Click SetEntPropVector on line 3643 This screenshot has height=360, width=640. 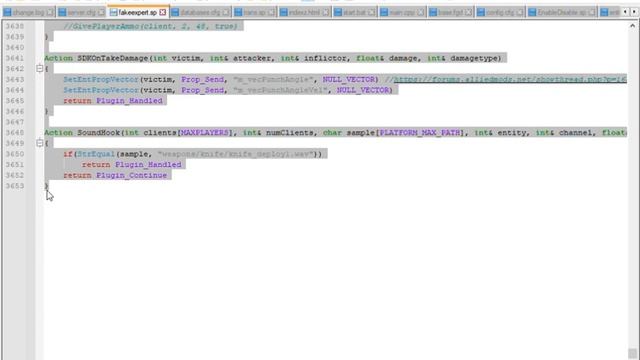(x=101, y=79)
